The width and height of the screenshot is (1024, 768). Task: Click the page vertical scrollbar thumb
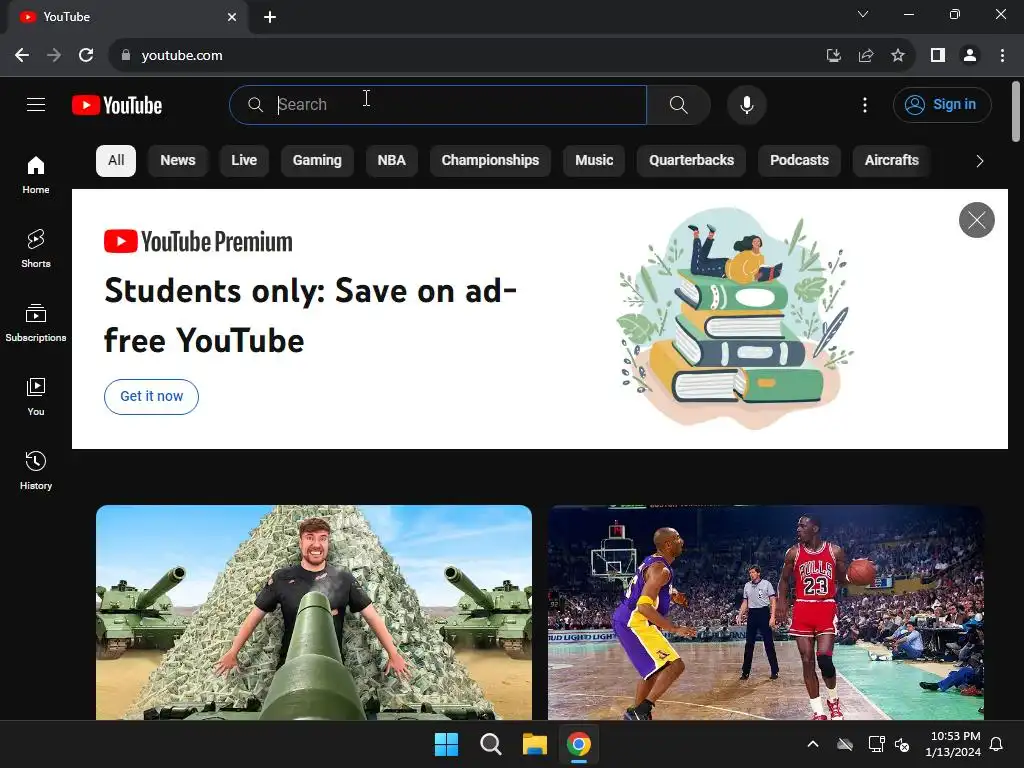tap(1016, 111)
